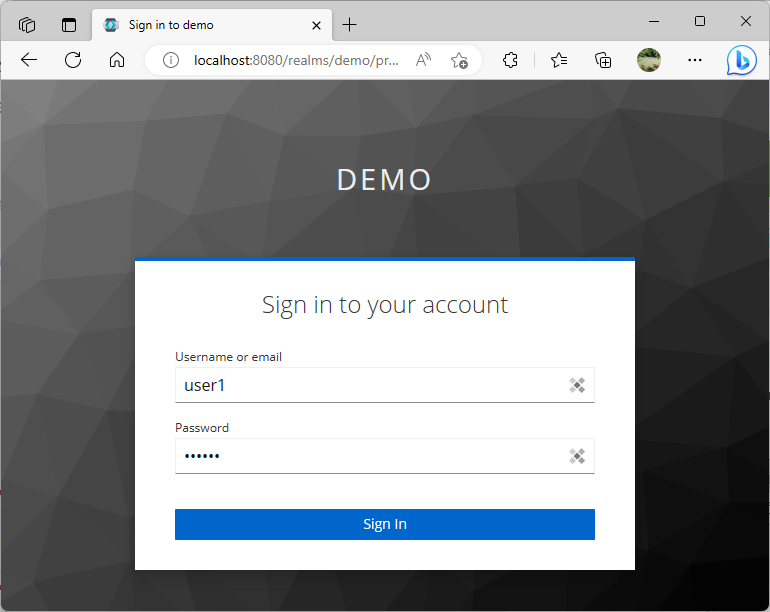Image resolution: width=770 pixels, height=612 pixels.
Task: Click the Username or email field
Action: (385, 385)
